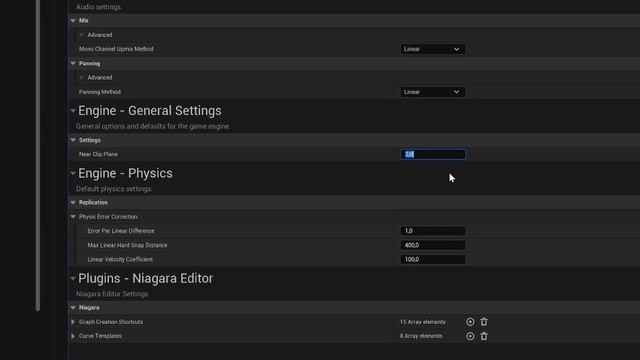Edit the Max Linear Hard Snap Distance value

tap(433, 245)
